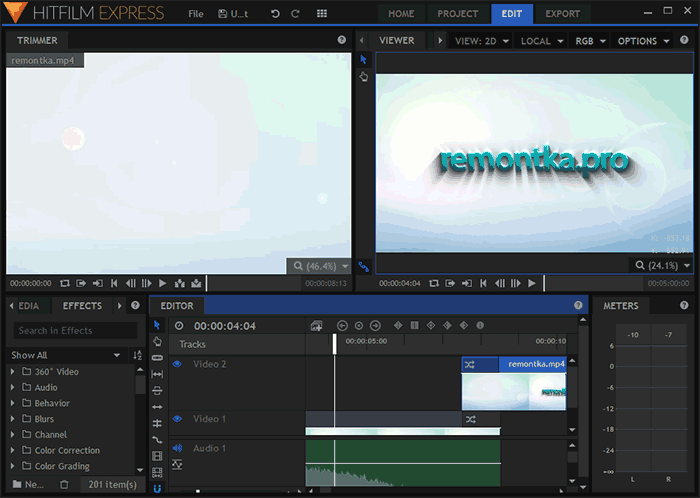This screenshot has width=700, height=498.
Task: Click the Trimmer help question mark
Action: [342, 40]
